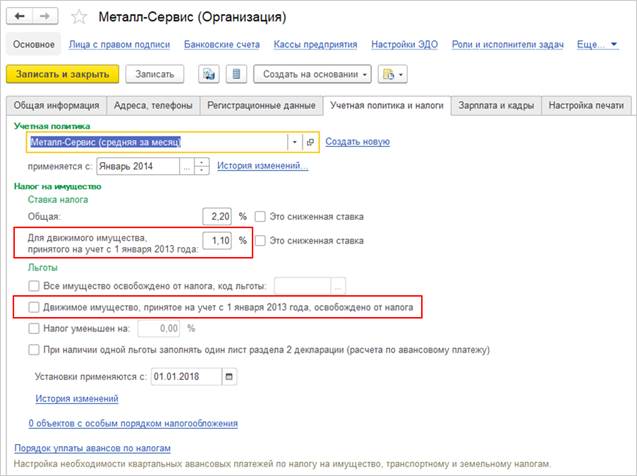Open История изменений link near Январь 2014

tap(262, 166)
